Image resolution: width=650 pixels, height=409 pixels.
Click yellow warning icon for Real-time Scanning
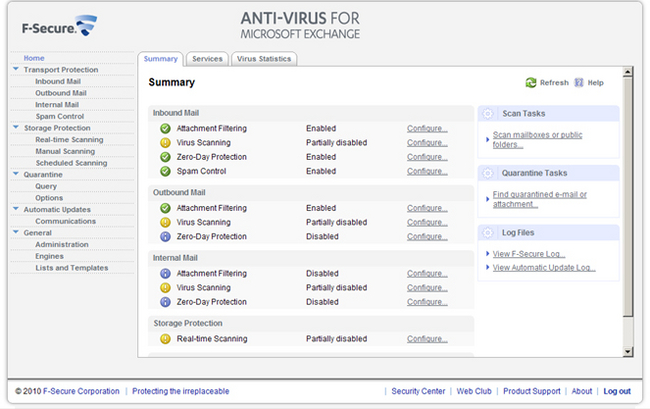tap(165, 339)
